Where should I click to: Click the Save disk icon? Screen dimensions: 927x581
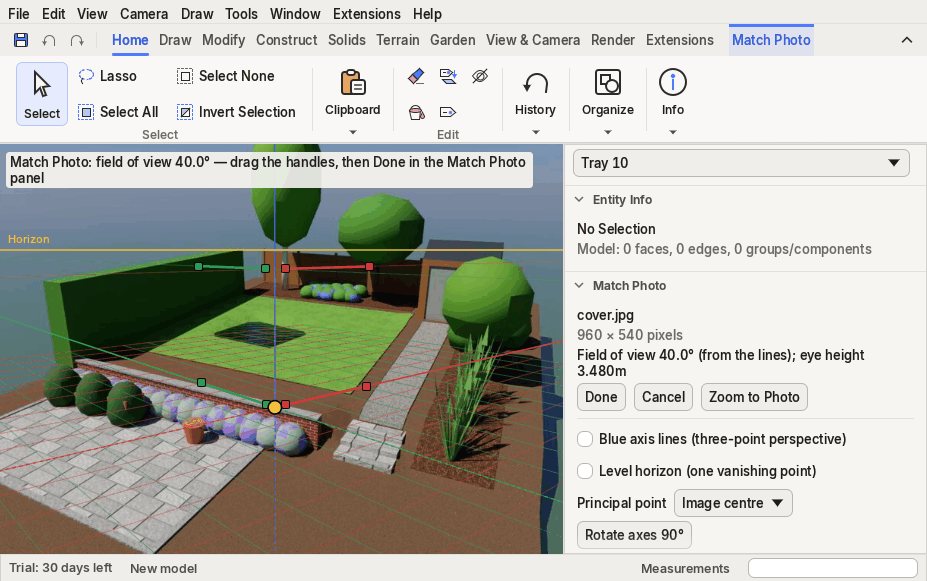(21, 40)
